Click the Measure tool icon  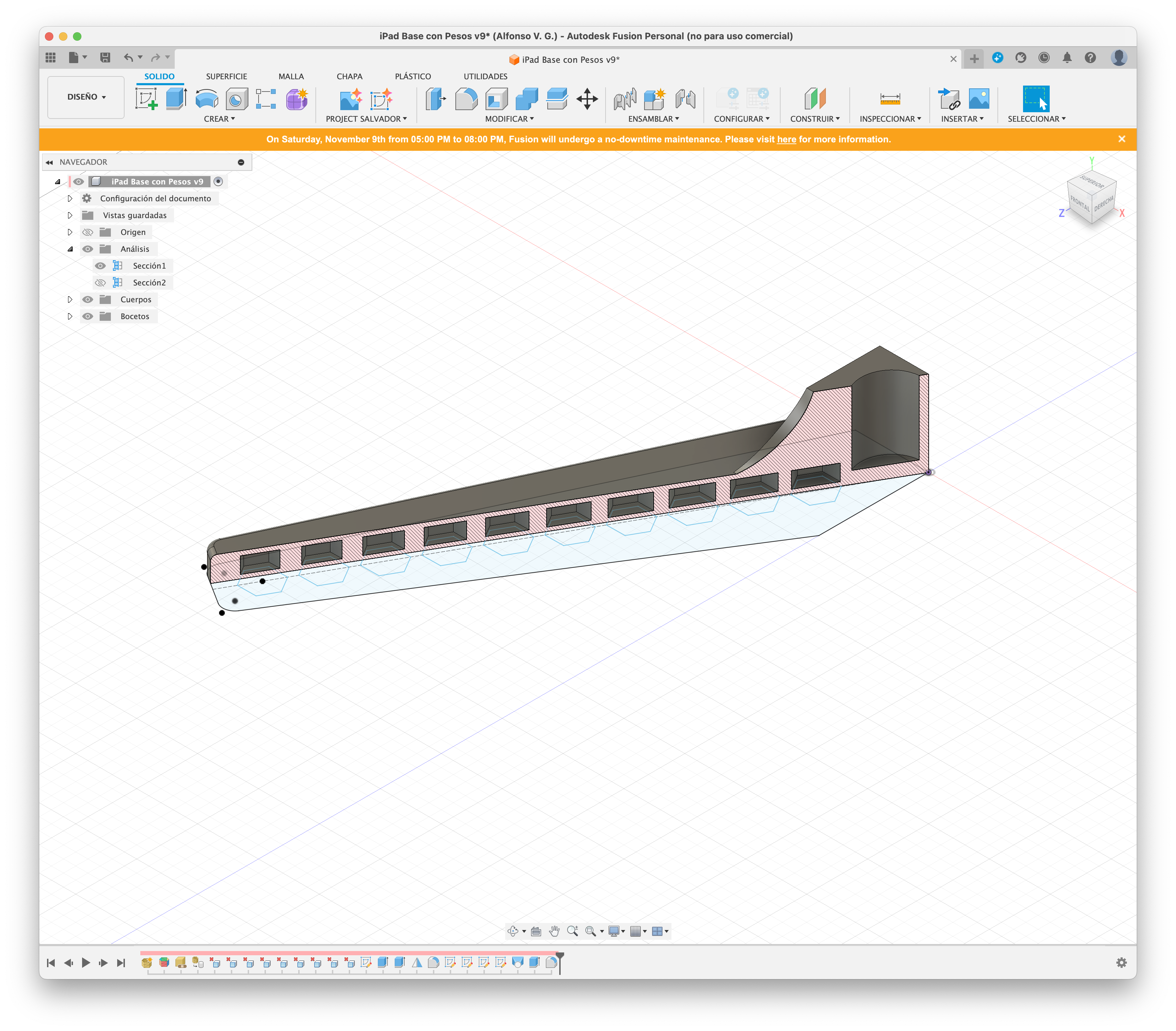(889, 99)
